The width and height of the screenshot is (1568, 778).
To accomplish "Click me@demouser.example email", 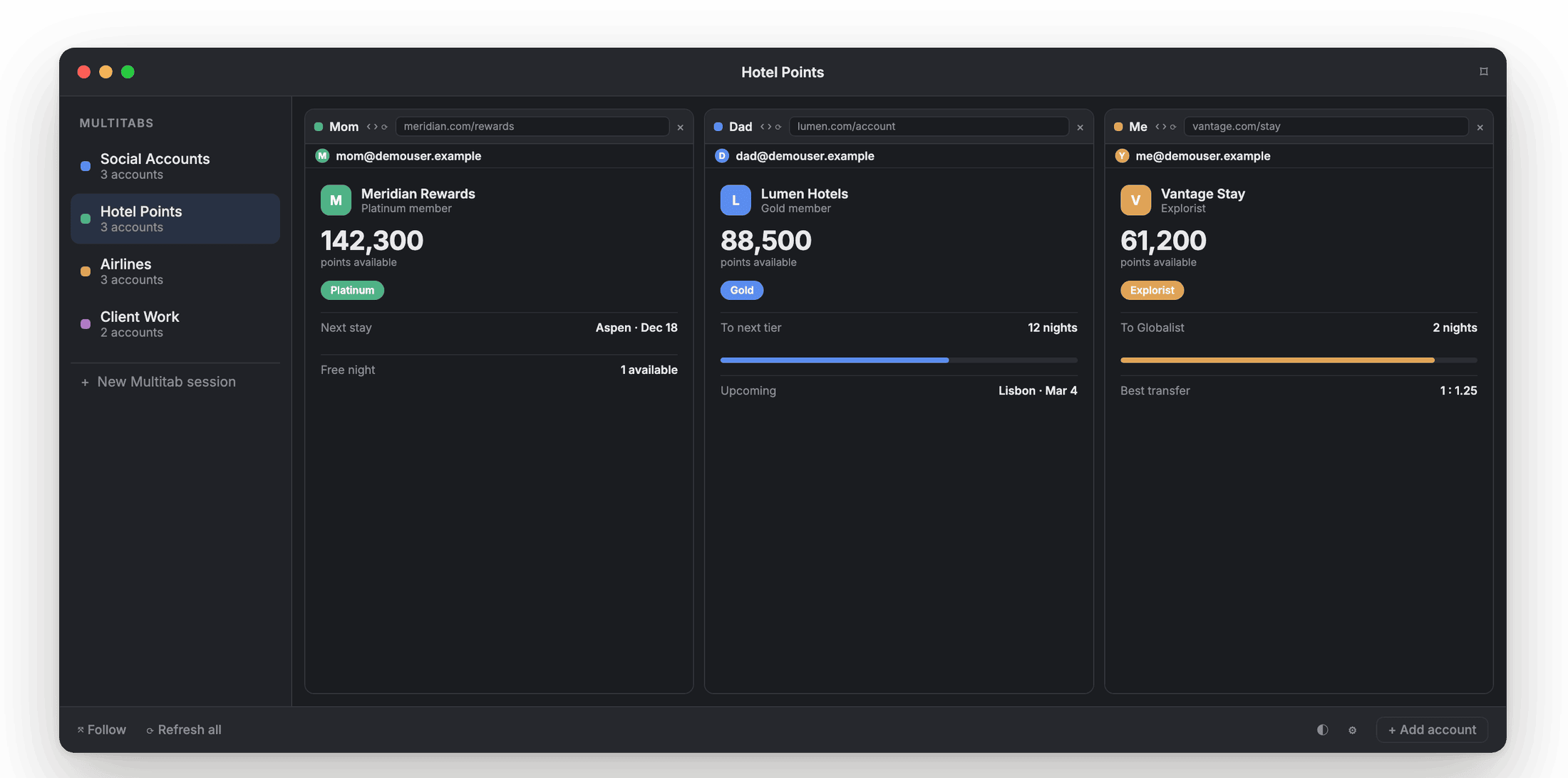I will pos(1203,156).
